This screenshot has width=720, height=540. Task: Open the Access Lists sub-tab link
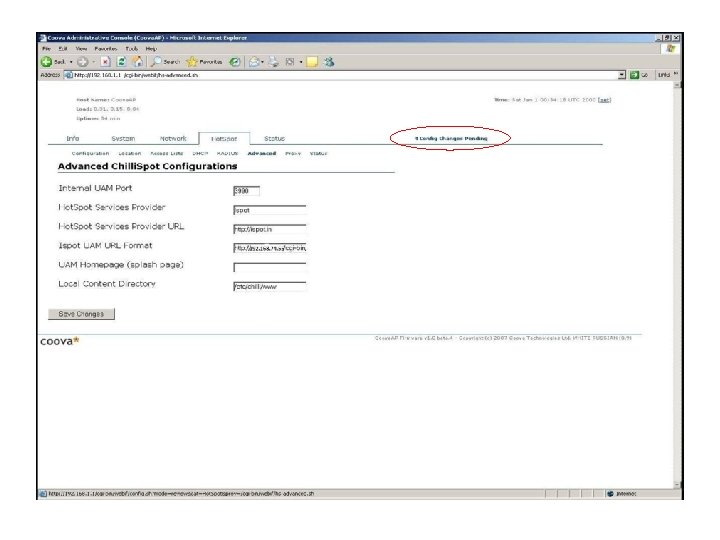167,153
